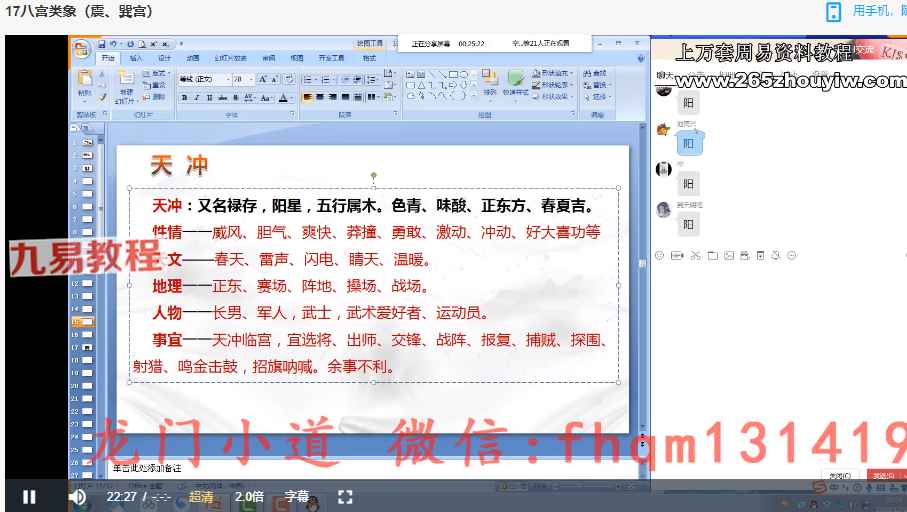Click the mobile phone icon beside 用手机

pos(834,12)
